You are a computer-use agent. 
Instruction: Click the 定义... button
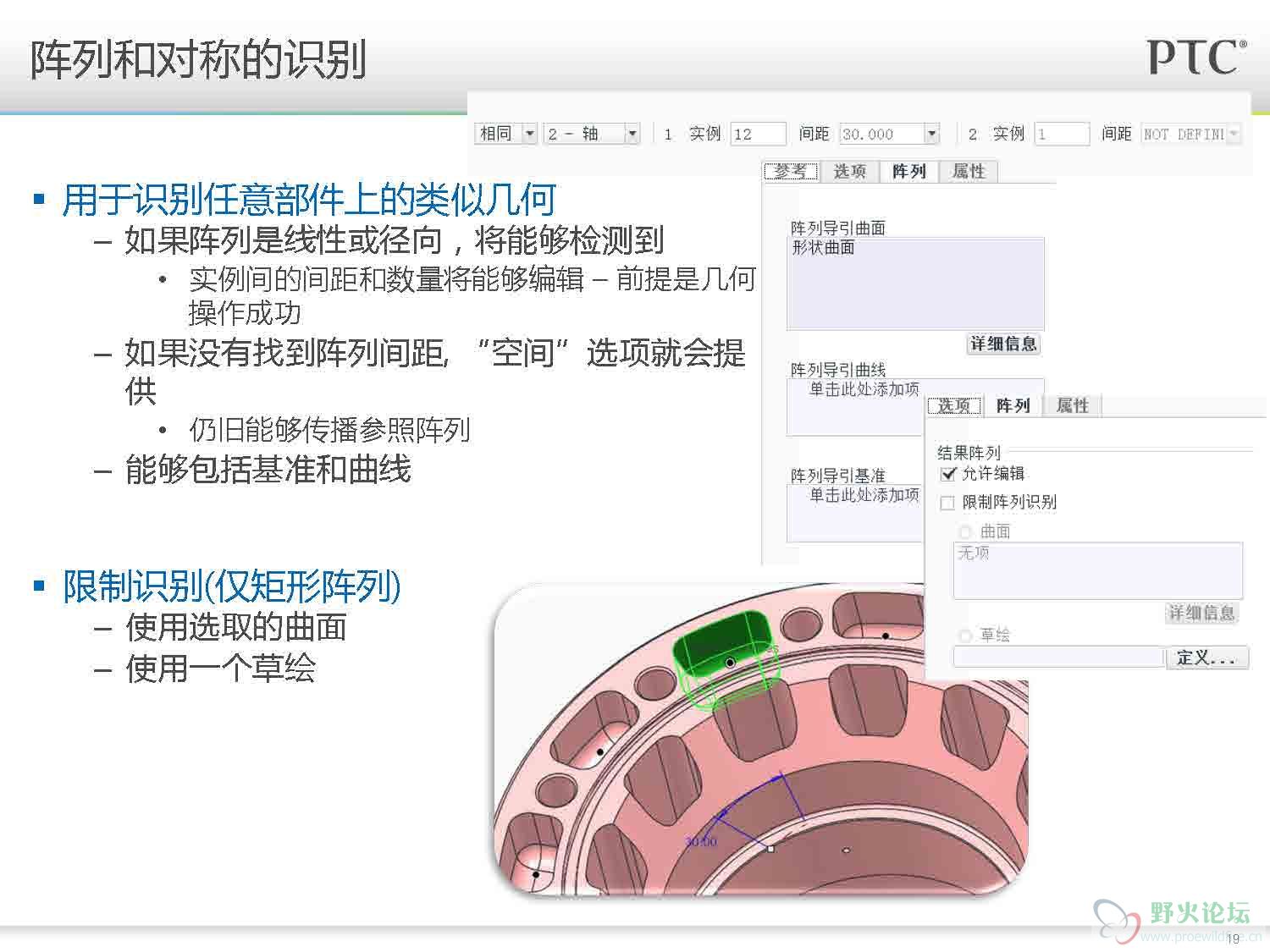[1206, 658]
